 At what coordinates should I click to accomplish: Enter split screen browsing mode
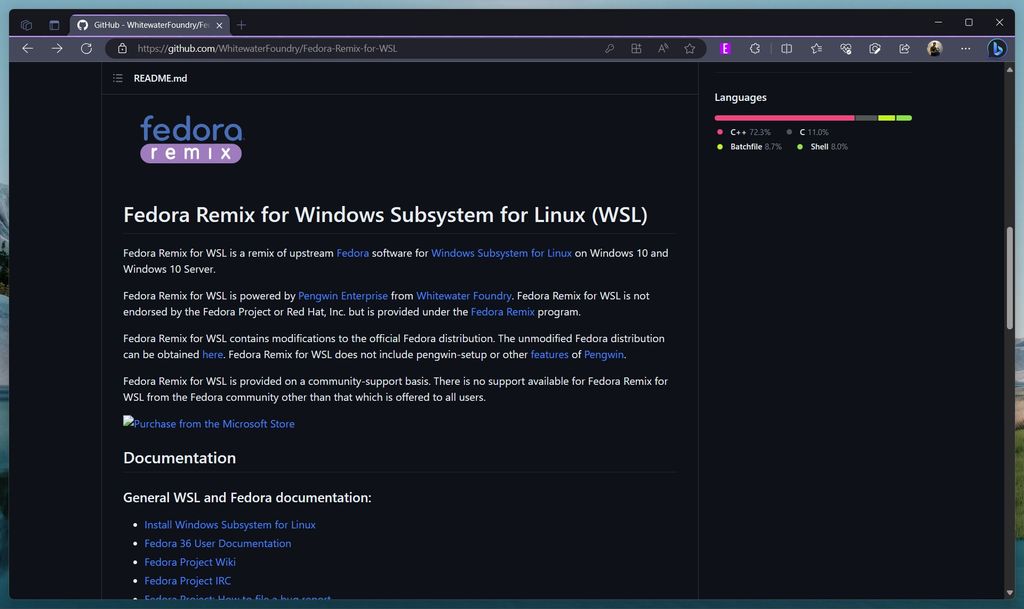point(788,48)
